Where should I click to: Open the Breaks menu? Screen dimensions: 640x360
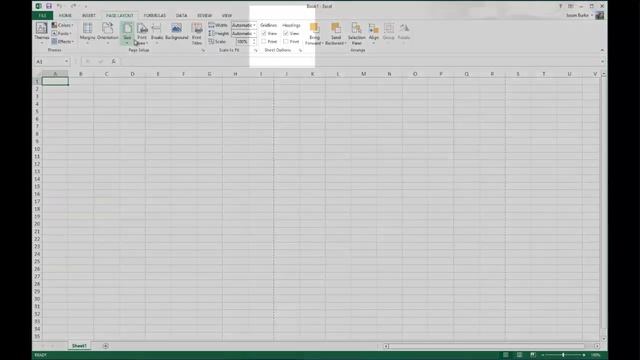[157, 32]
